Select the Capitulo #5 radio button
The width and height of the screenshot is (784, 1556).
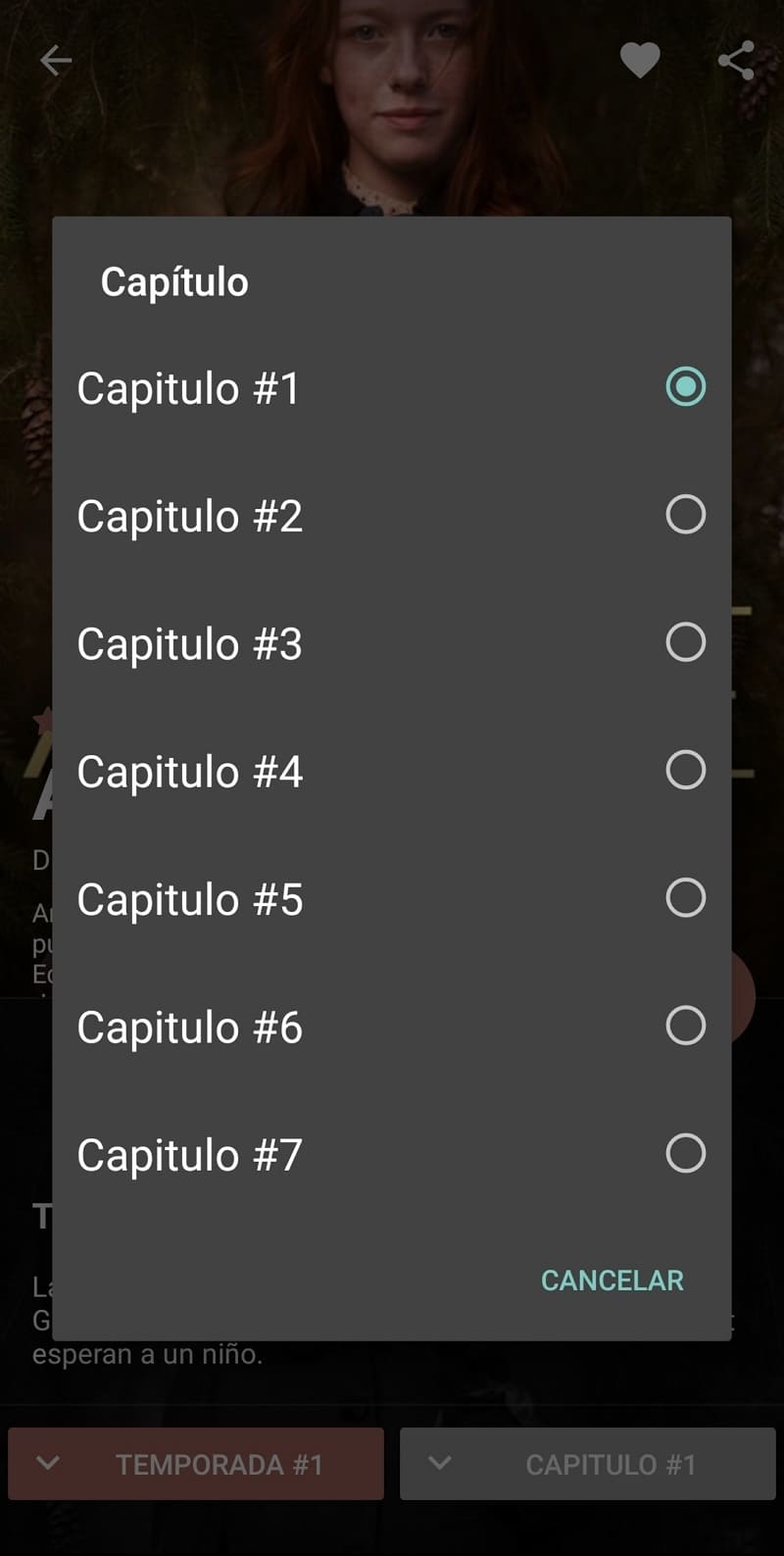click(685, 897)
